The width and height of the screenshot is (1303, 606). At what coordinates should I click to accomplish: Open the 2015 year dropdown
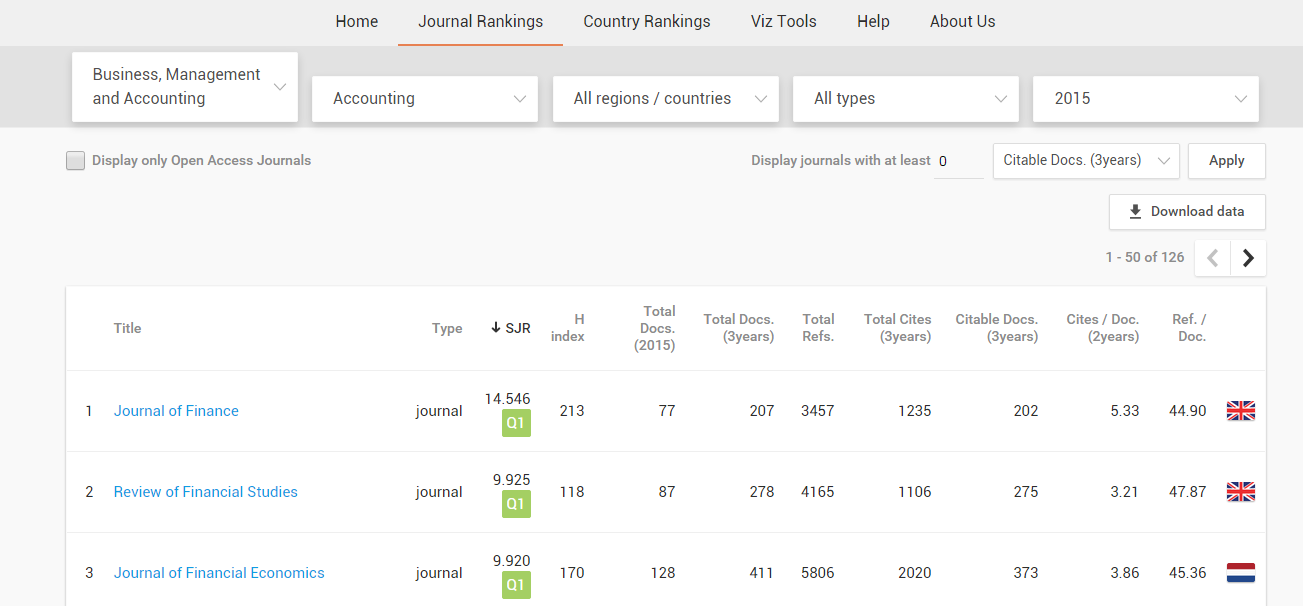[x=1146, y=99]
